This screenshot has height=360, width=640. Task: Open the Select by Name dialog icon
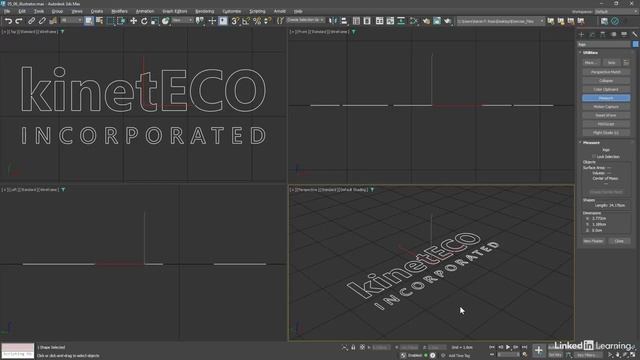(99, 21)
